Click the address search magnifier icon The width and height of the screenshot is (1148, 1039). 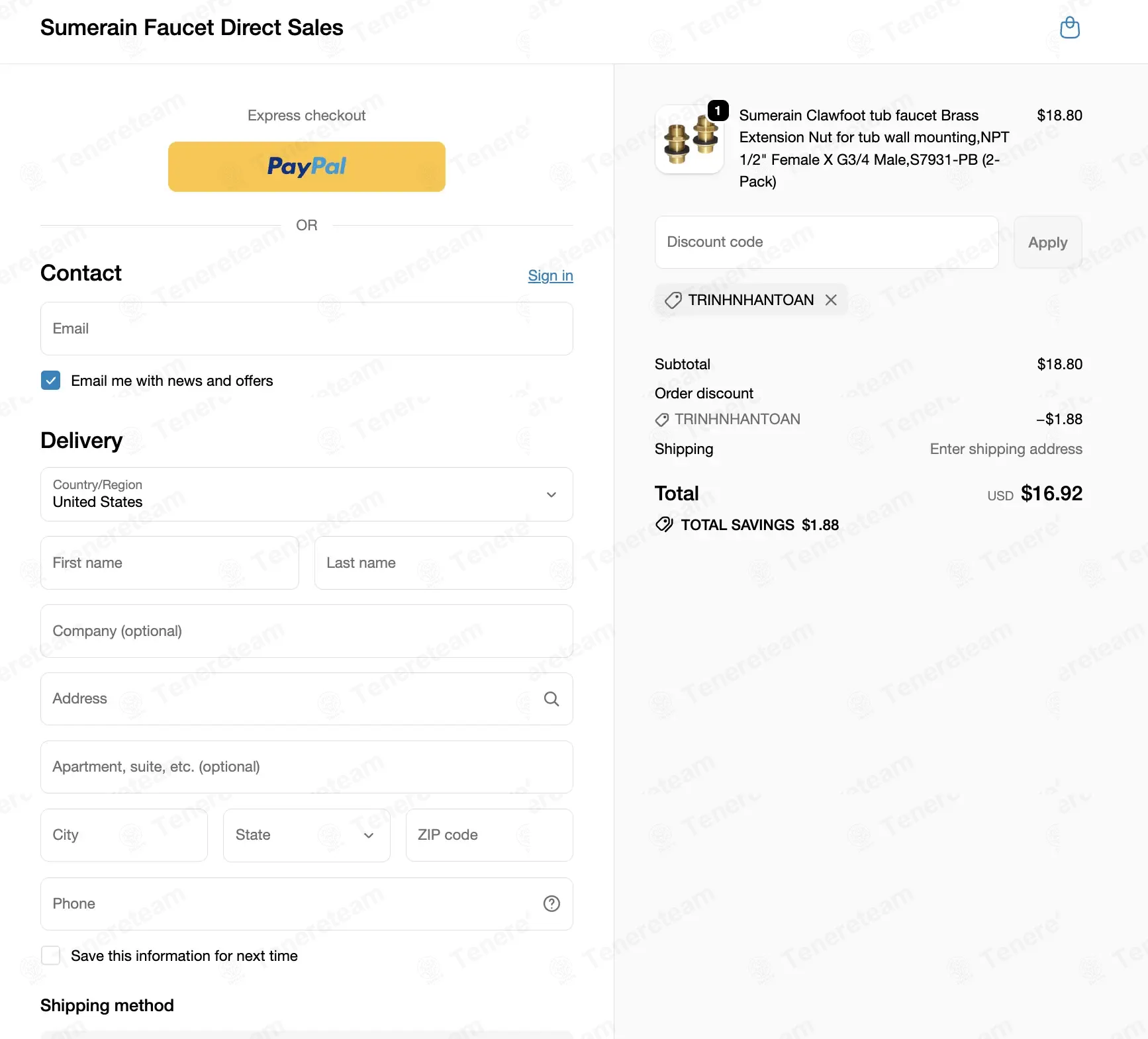pyautogui.click(x=551, y=699)
